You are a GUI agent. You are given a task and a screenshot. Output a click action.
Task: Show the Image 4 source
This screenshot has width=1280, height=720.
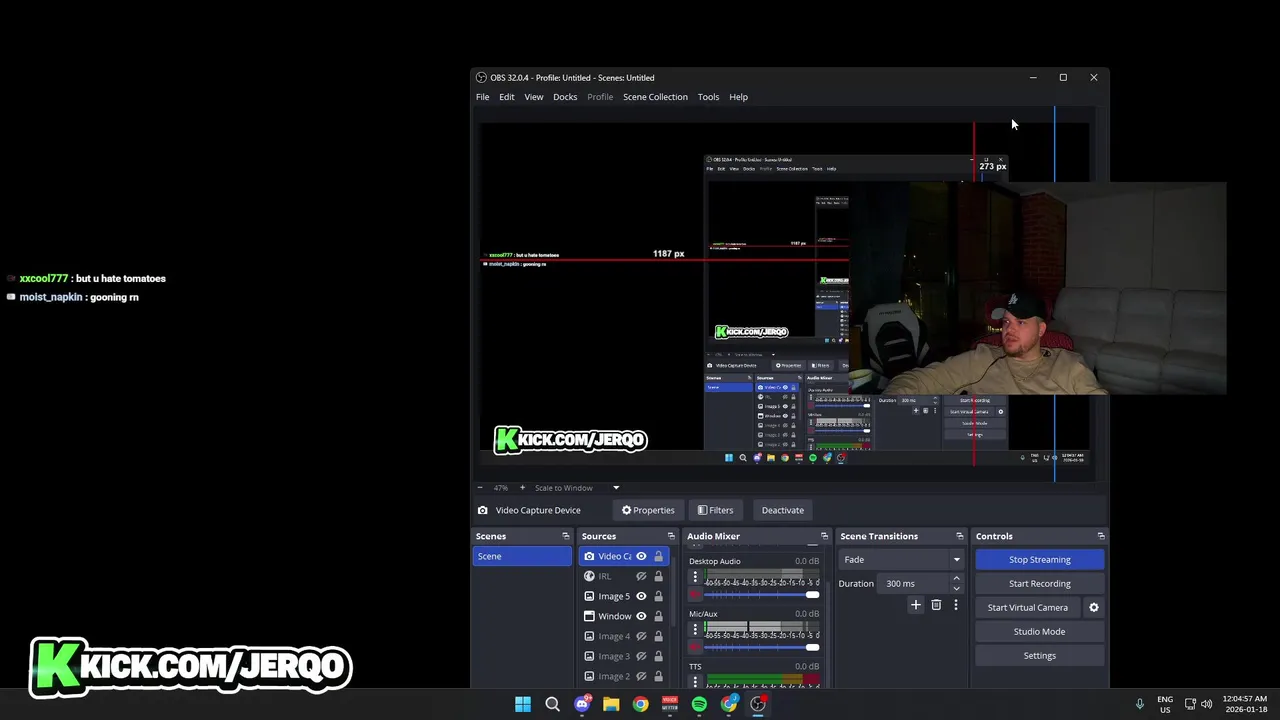coord(641,636)
